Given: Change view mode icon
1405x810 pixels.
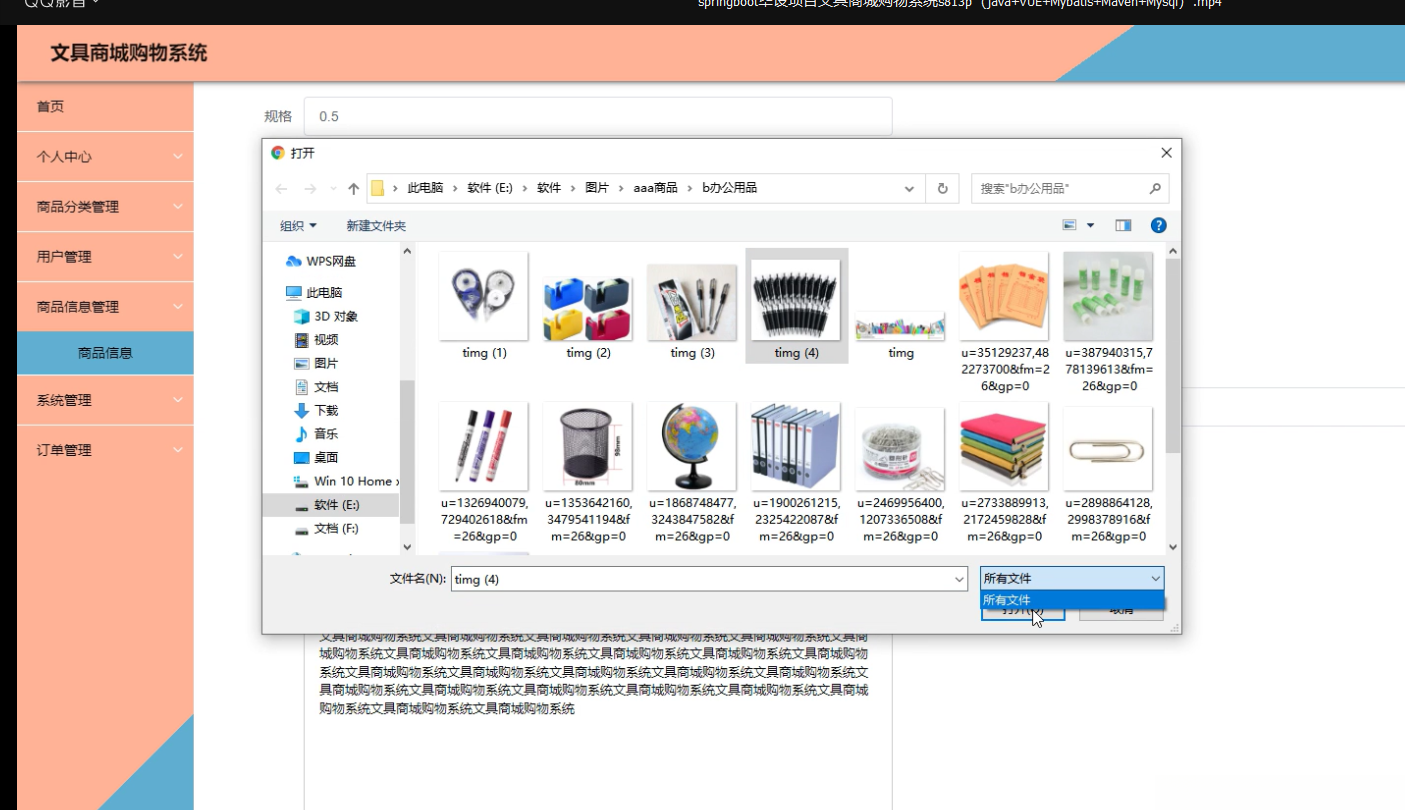Looking at the screenshot, I should point(1070,226).
